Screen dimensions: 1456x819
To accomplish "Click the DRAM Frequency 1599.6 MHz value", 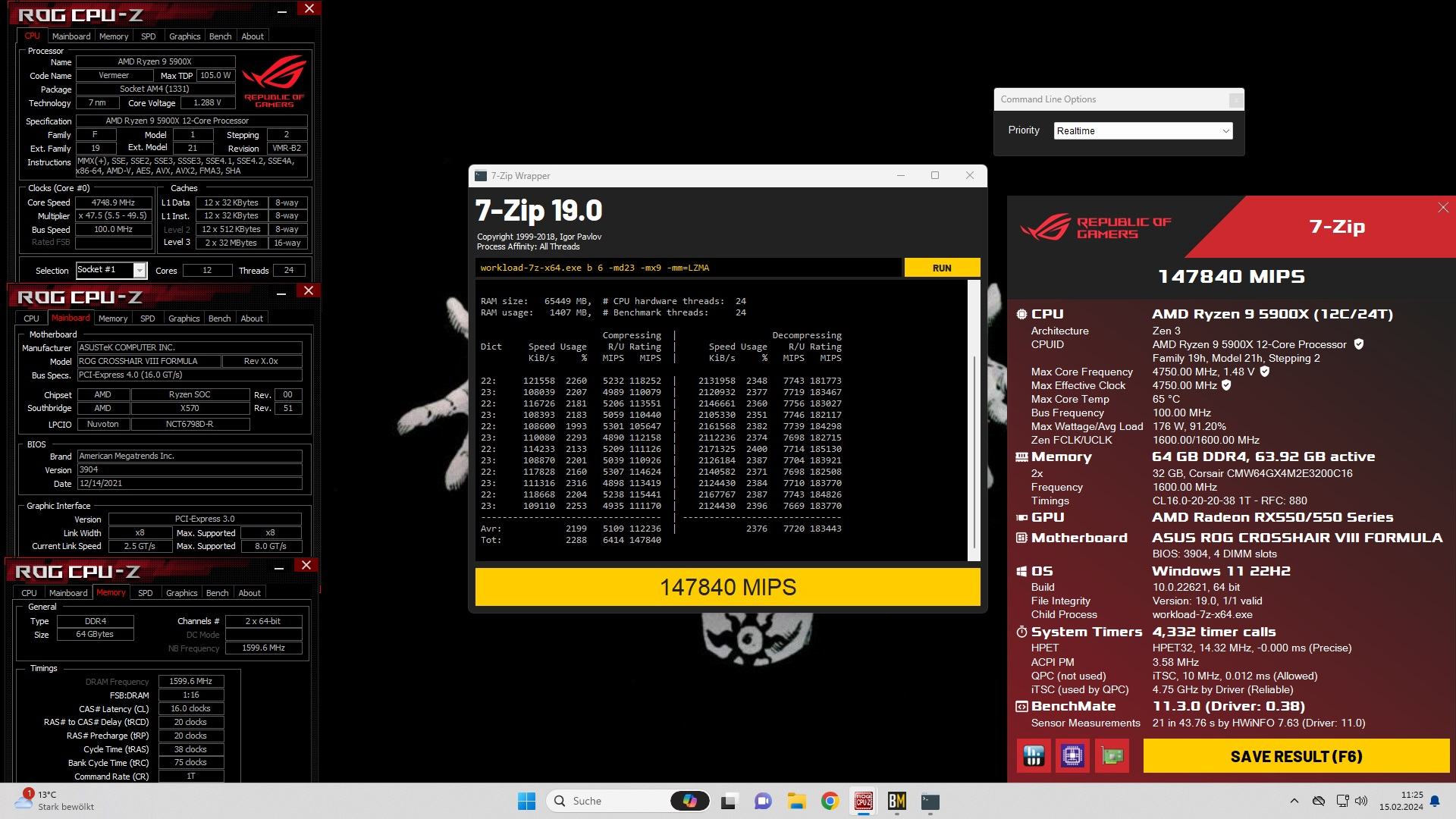I will point(191,681).
